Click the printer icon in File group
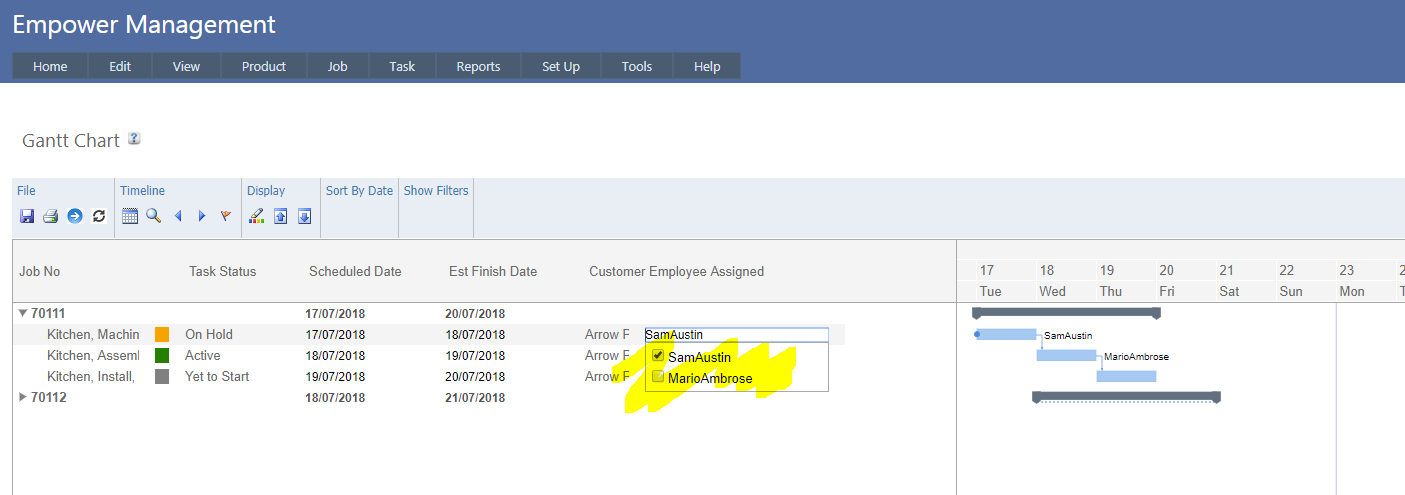 coord(50,216)
